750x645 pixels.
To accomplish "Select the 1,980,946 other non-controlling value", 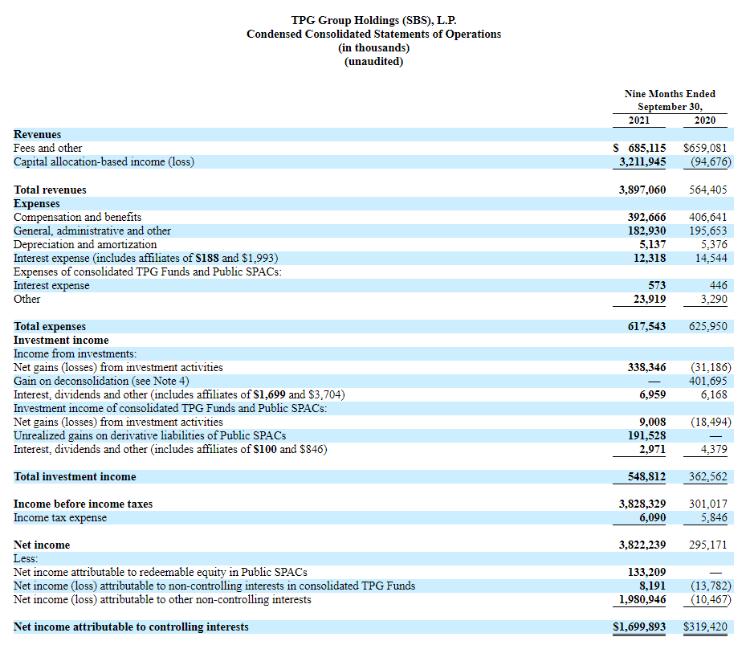I will point(642,600).
